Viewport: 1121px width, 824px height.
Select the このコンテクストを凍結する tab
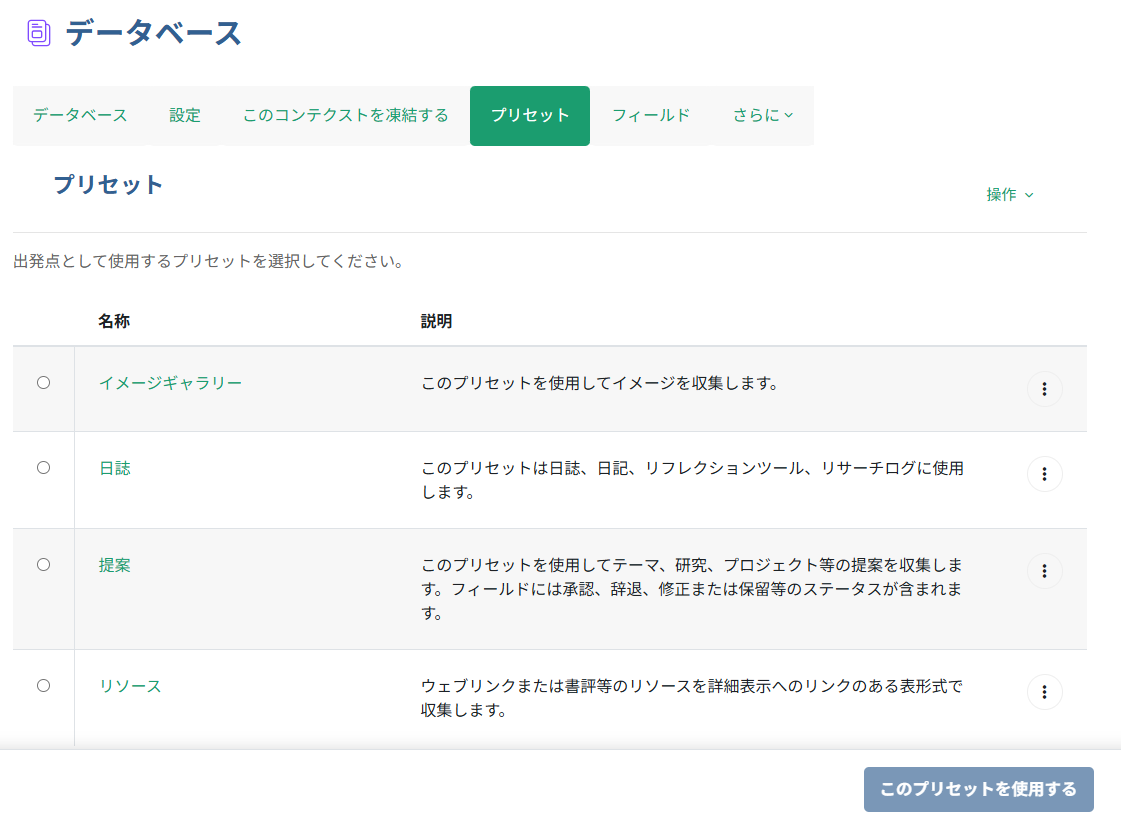click(344, 115)
